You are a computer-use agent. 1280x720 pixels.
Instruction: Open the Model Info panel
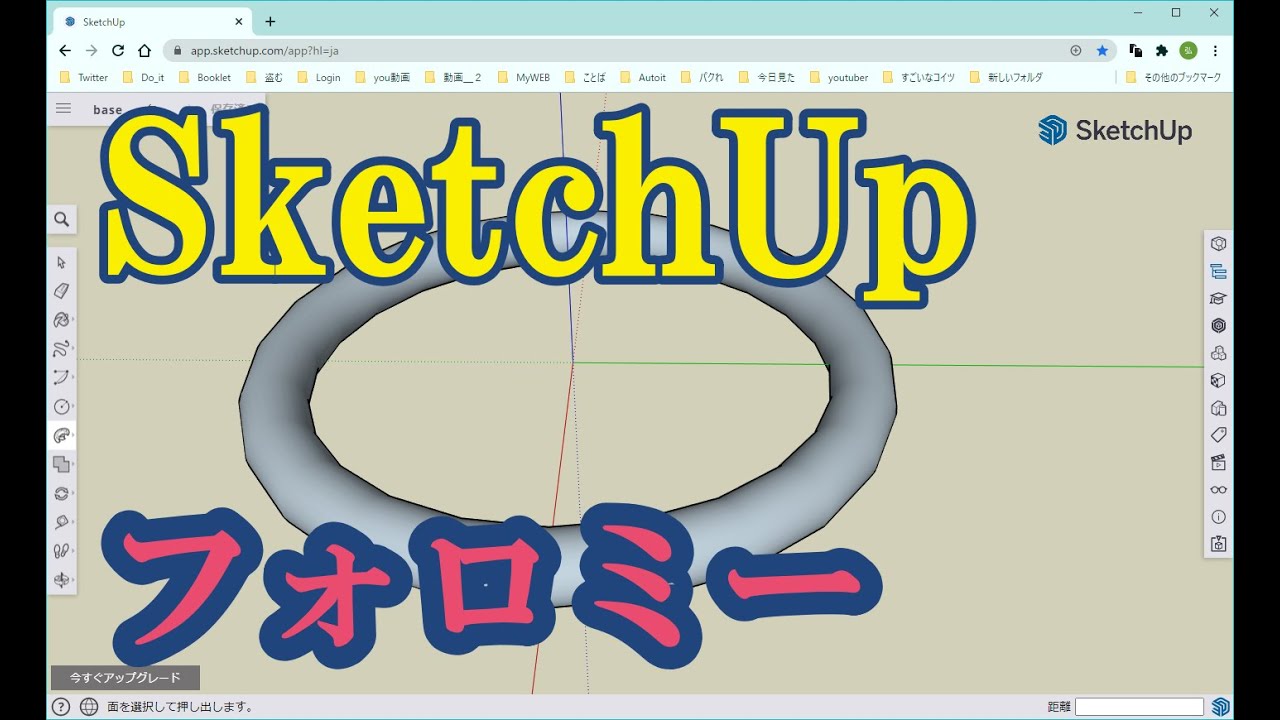pos(1218,517)
